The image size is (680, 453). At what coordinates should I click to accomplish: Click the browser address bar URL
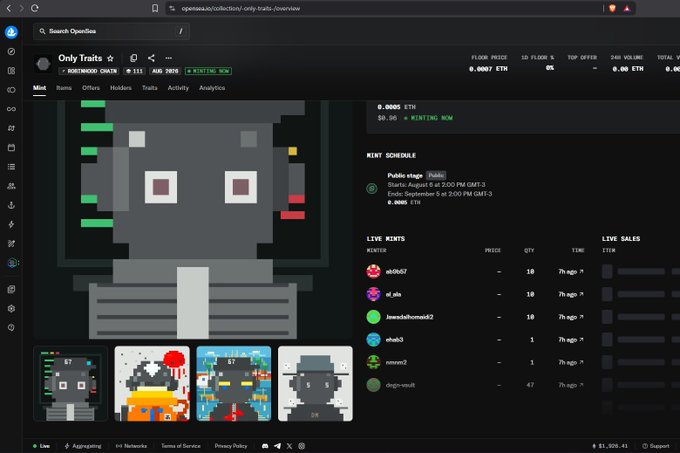241,8
